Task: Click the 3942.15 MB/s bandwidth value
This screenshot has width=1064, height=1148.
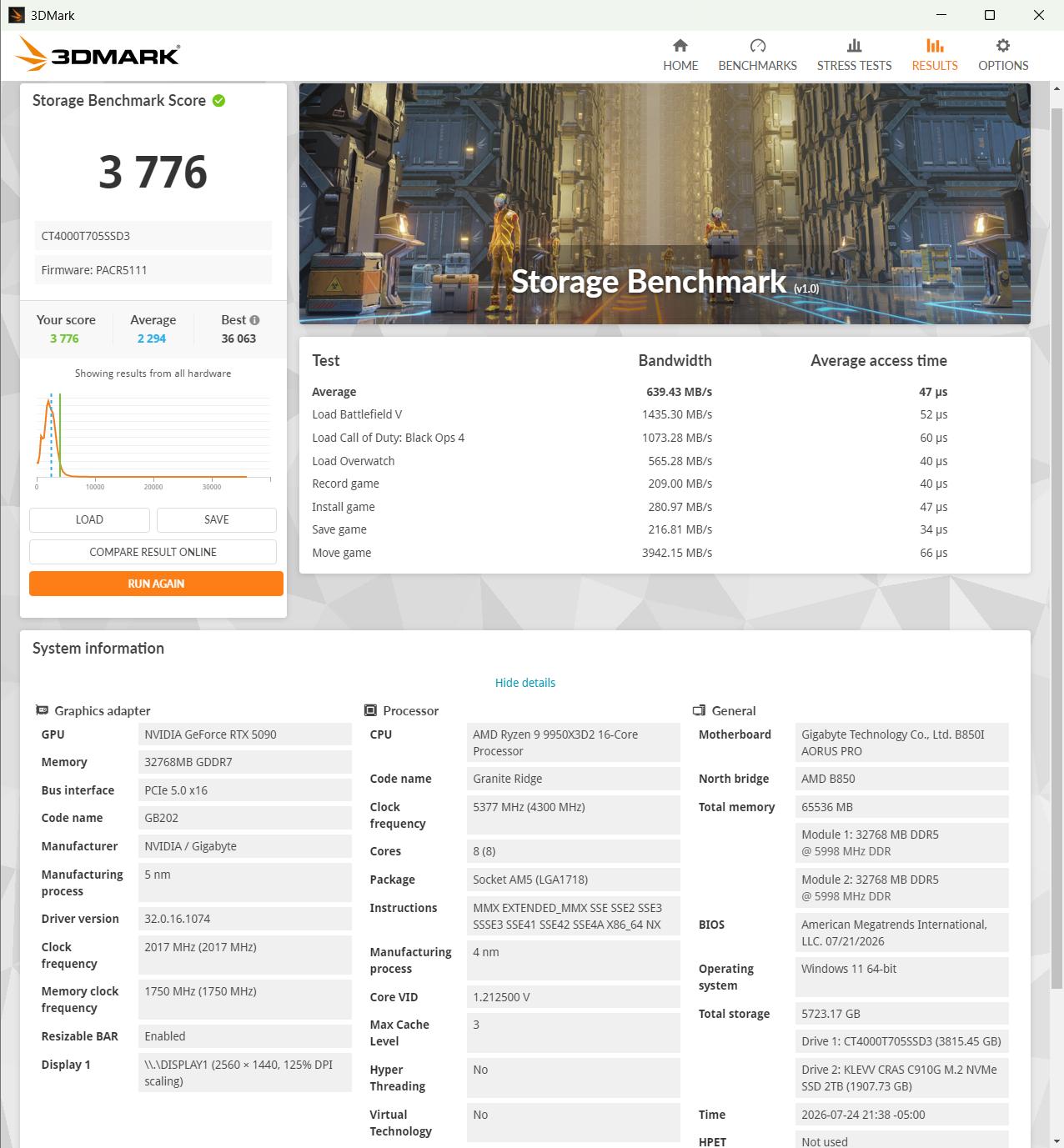Action: [677, 553]
